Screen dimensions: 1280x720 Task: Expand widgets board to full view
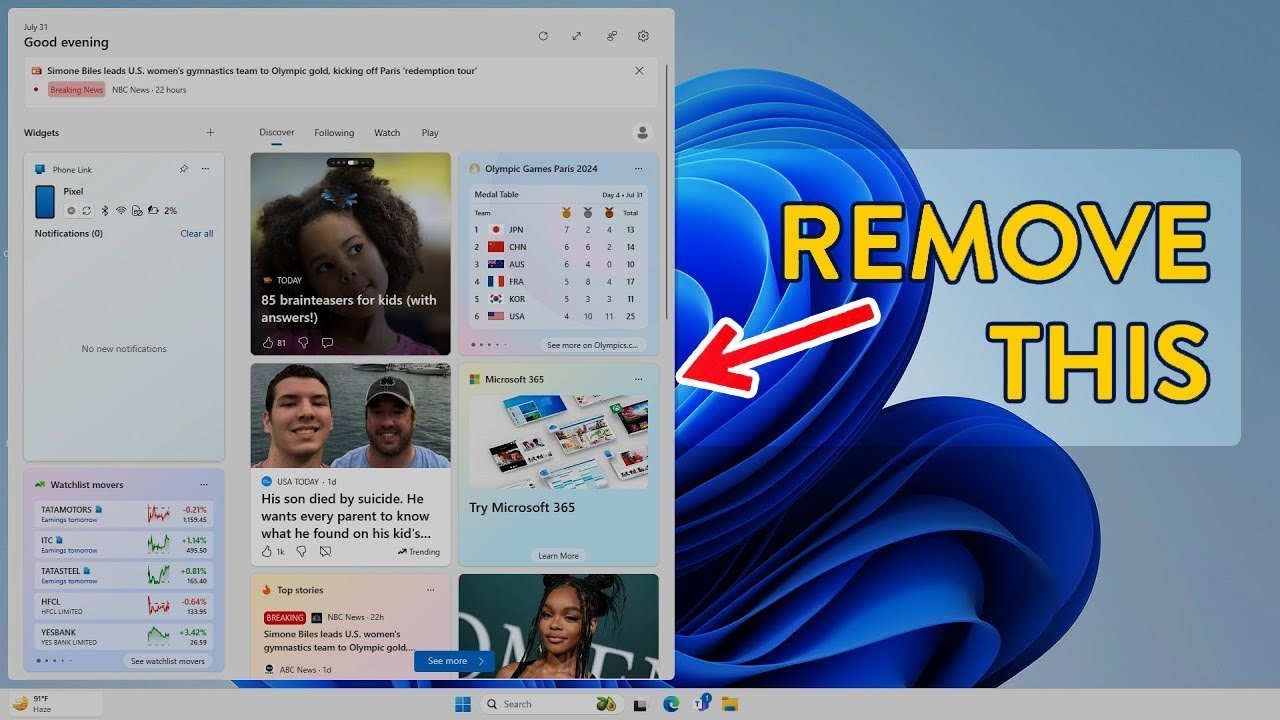click(577, 36)
